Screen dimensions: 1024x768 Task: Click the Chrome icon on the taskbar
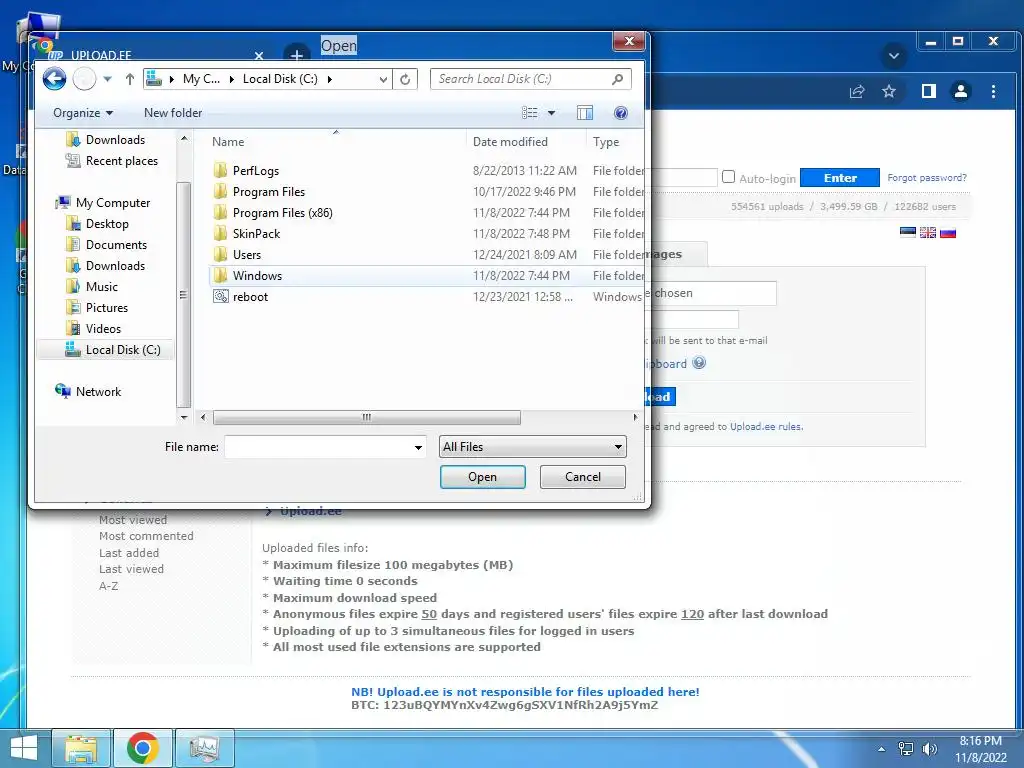click(143, 748)
